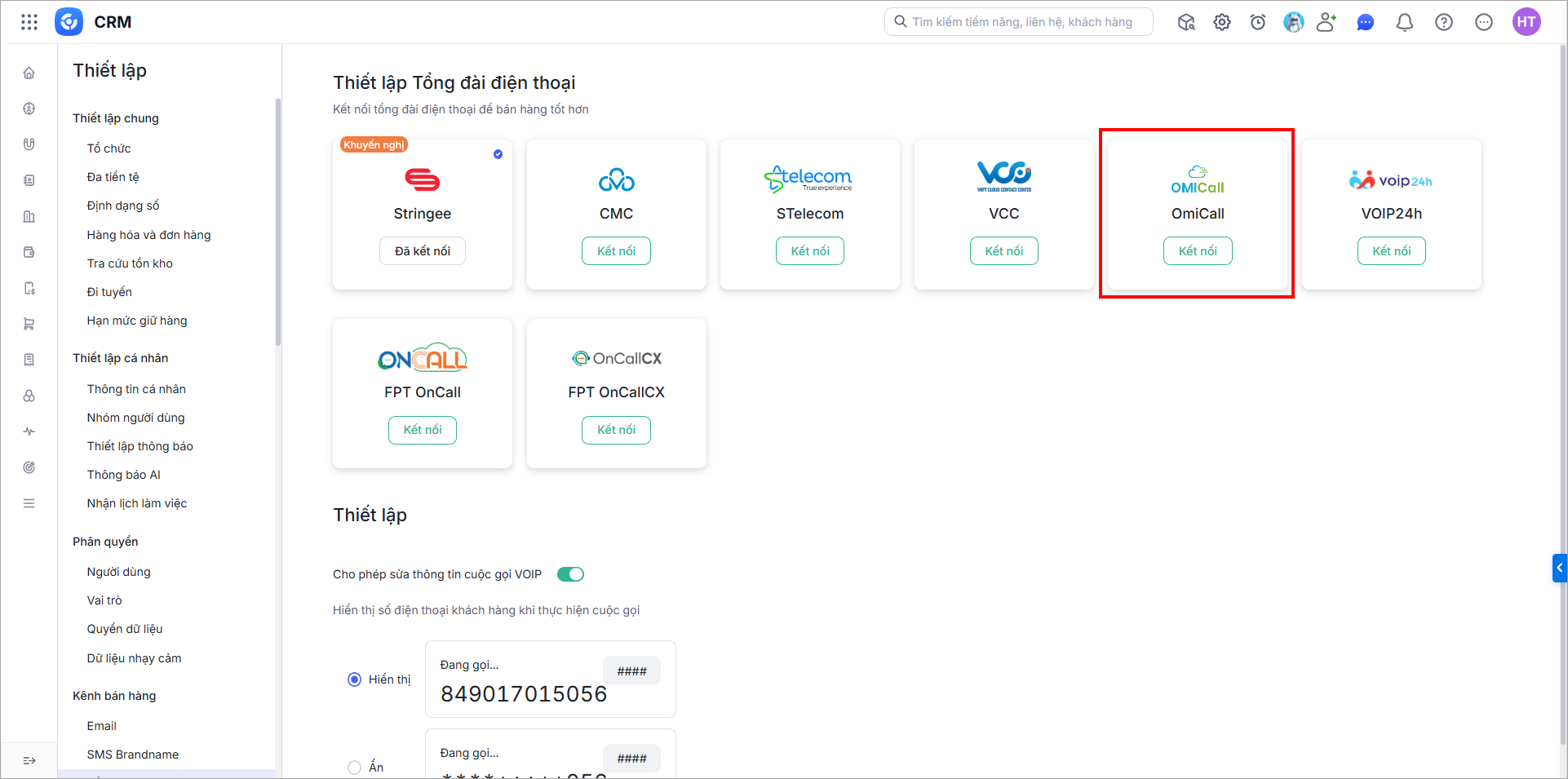Open Định dạng số settings
This screenshot has height=779, width=1568.
click(123, 206)
